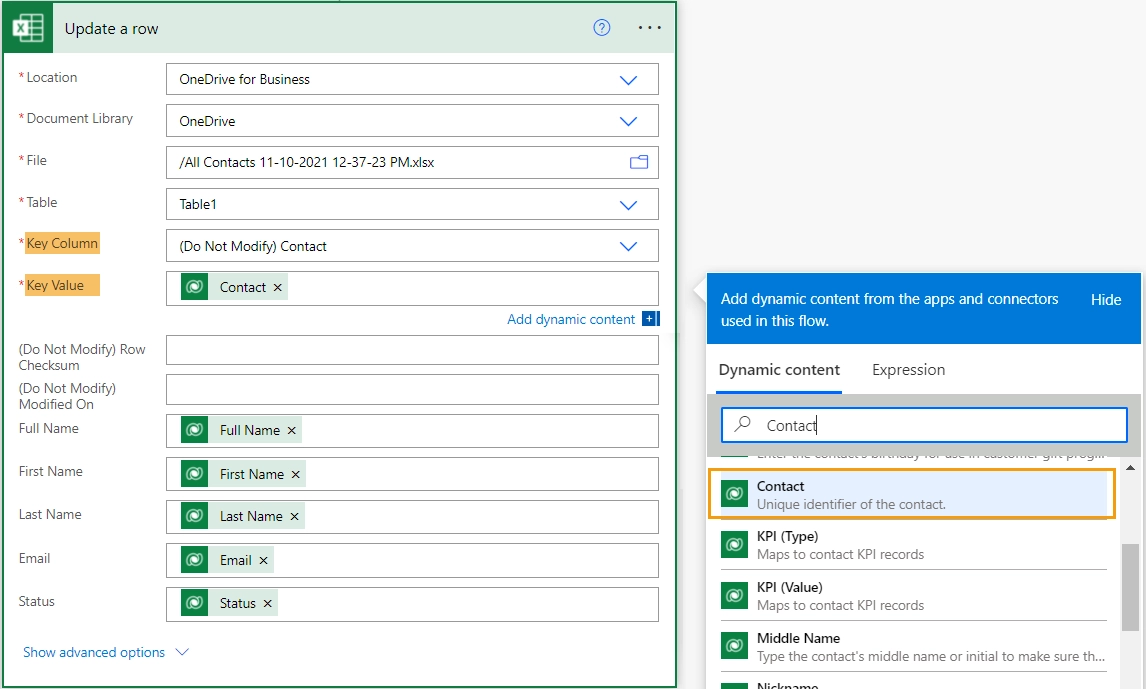Remove the Email token
This screenshot has width=1146, height=689.
(x=263, y=560)
